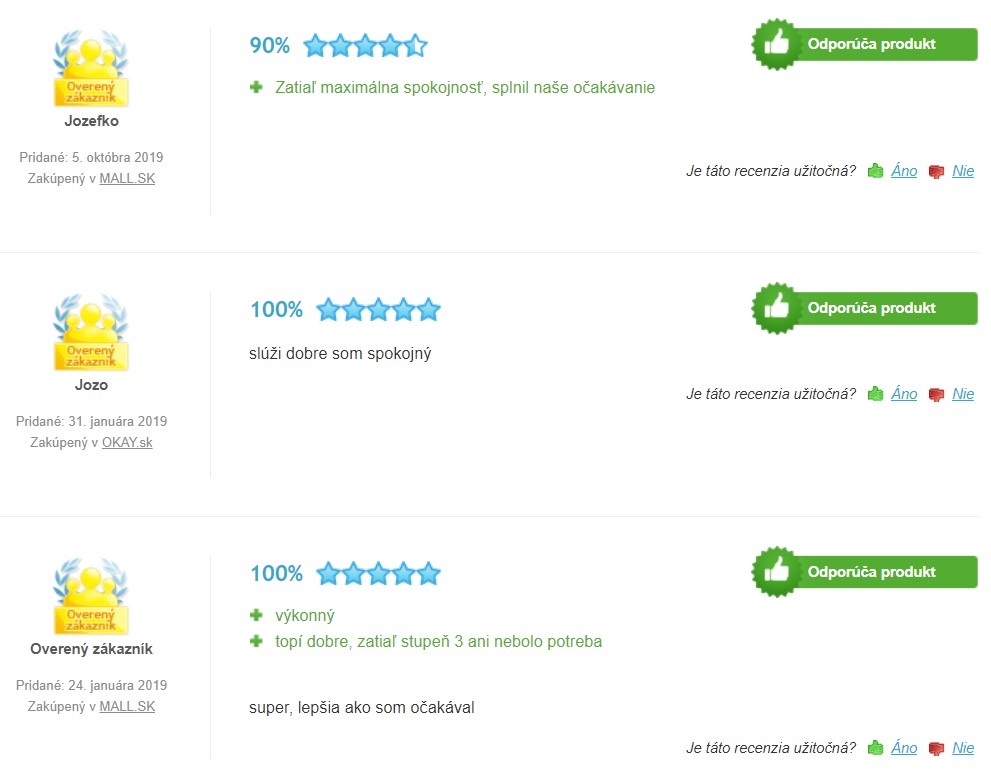
Task: Click thumbs-down icon in the 24. januára review
Action: [936, 748]
